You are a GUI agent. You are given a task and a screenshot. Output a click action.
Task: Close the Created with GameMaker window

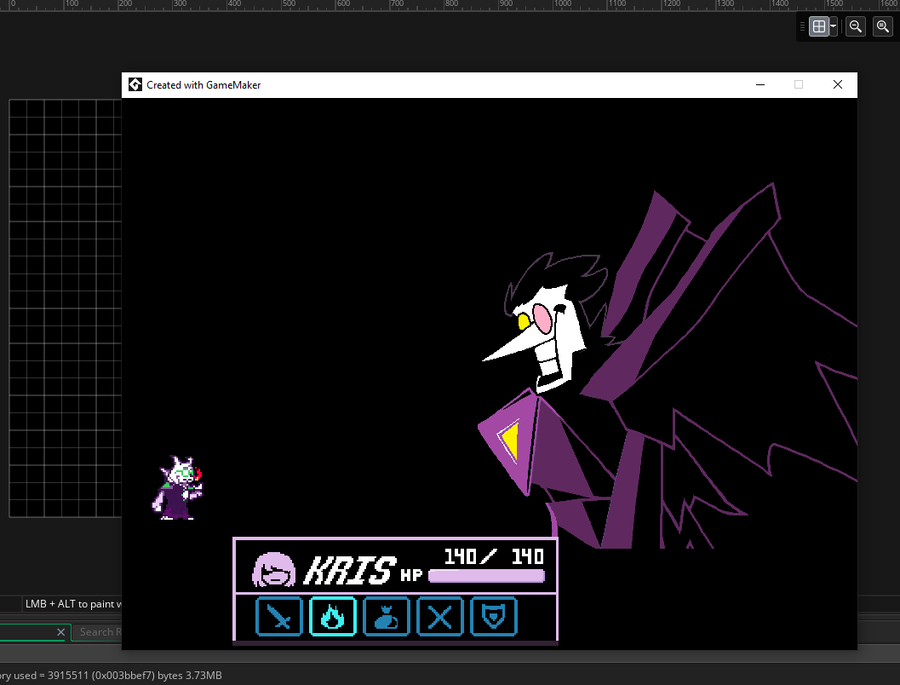coord(837,85)
